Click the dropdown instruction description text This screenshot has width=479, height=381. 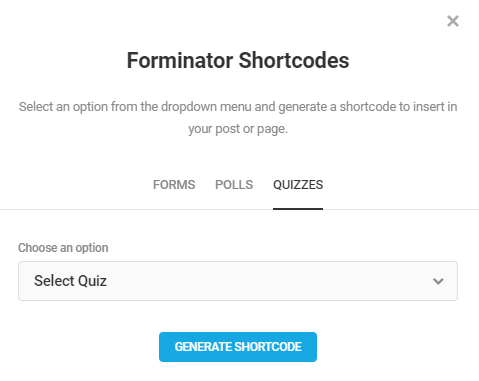(238, 118)
